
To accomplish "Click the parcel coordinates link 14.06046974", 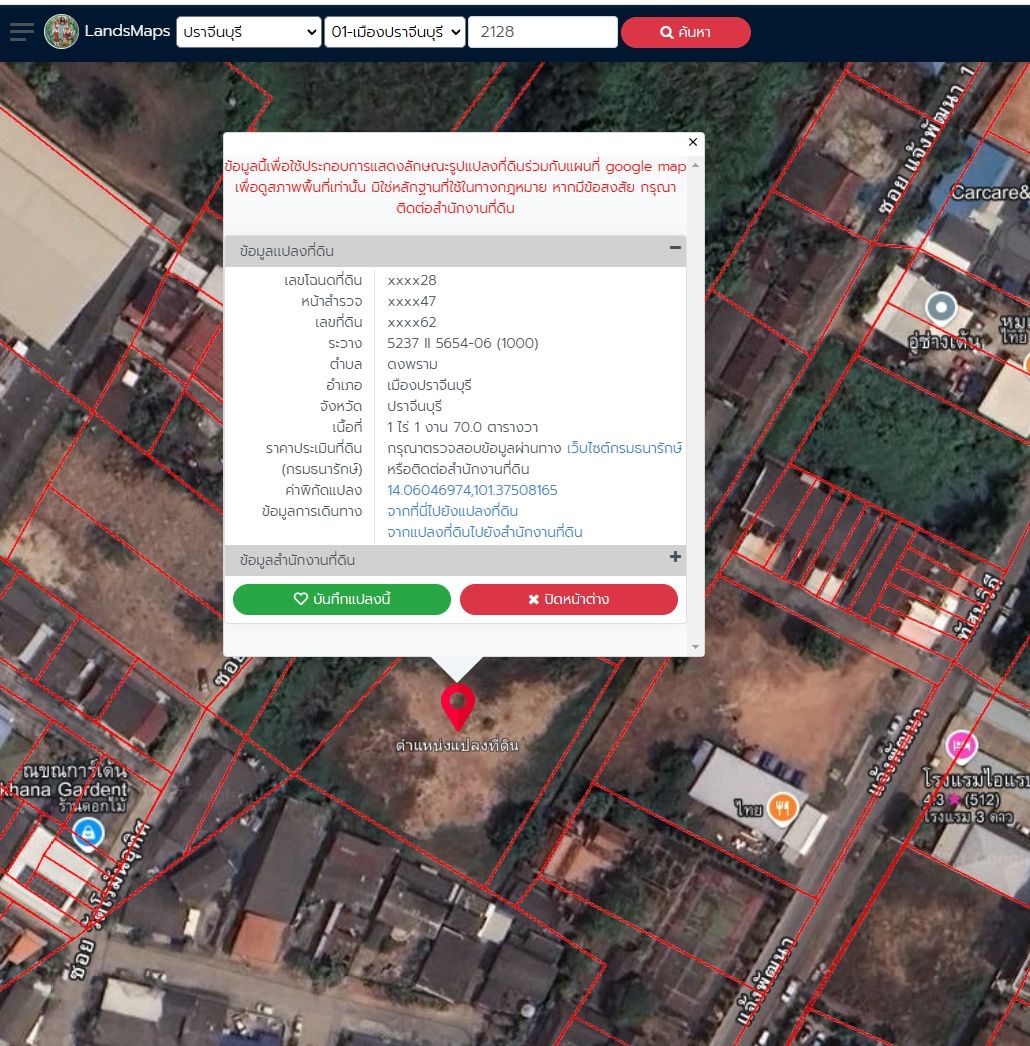I will point(472,490).
